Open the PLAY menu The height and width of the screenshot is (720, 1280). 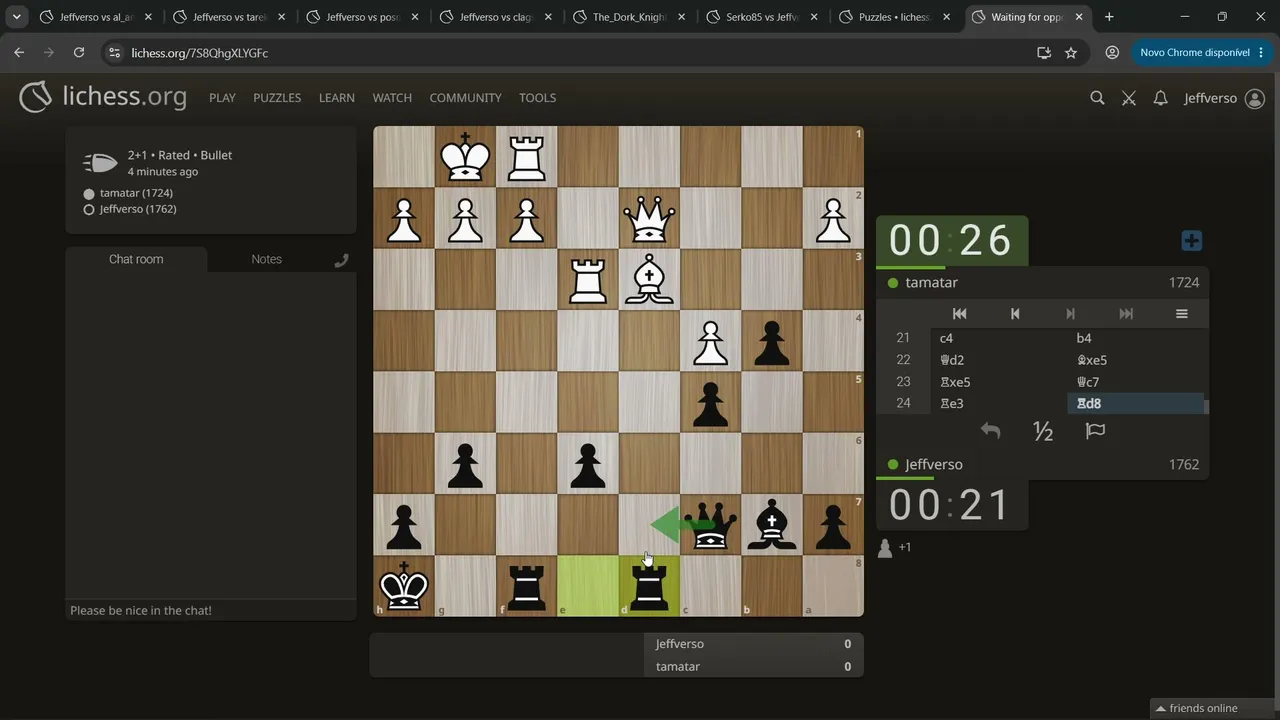point(222,98)
